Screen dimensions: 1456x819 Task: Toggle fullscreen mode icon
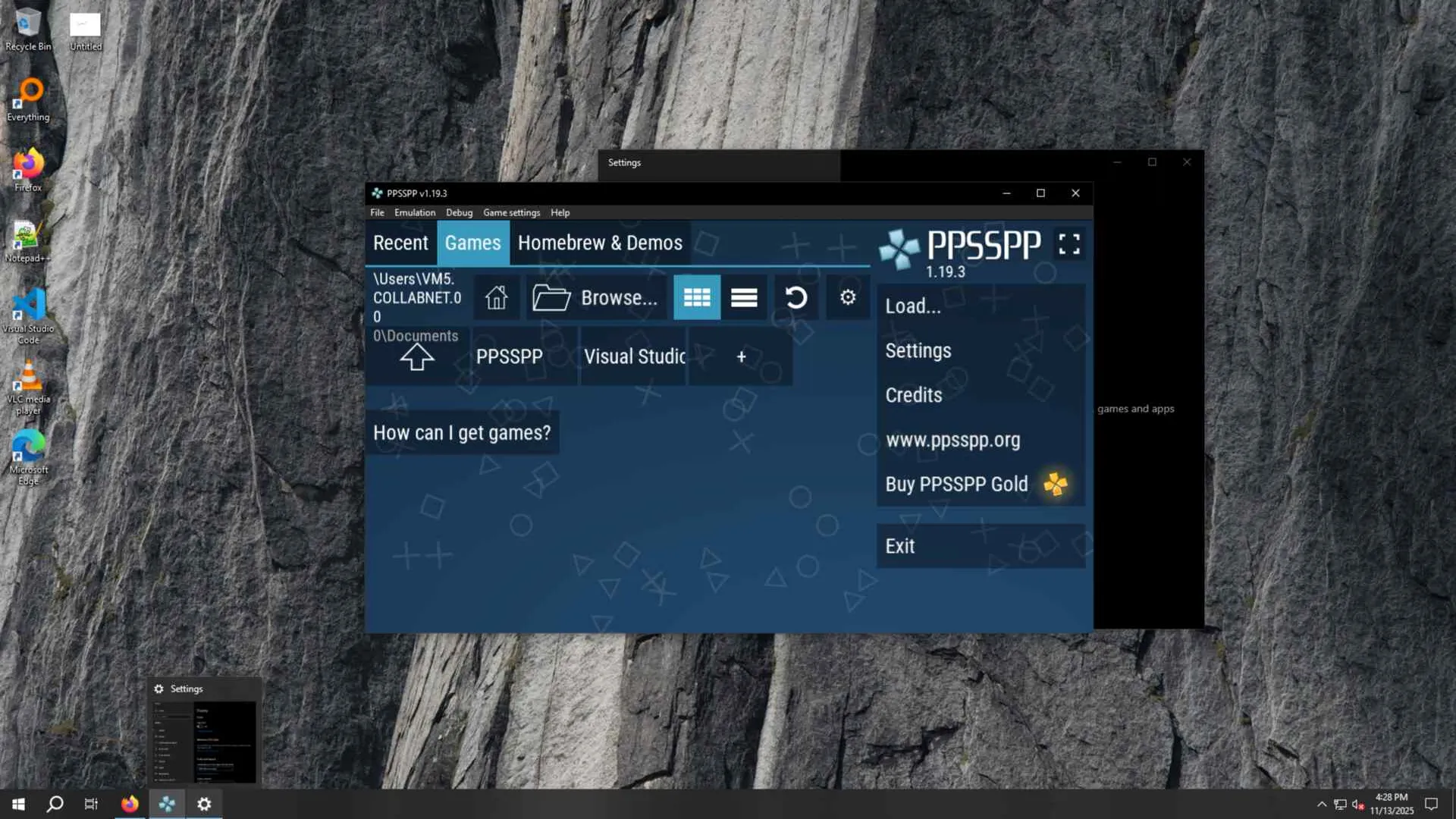coord(1069,244)
